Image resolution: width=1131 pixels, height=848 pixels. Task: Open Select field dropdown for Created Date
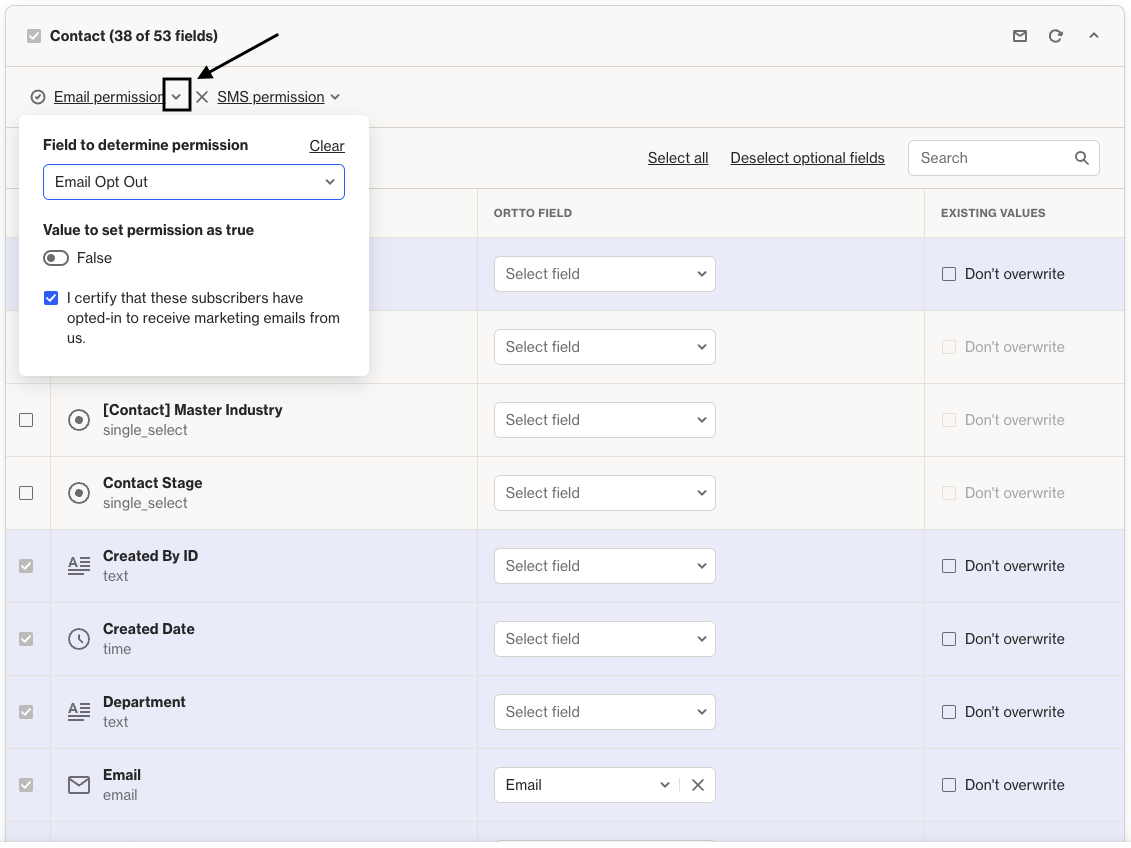coord(604,639)
